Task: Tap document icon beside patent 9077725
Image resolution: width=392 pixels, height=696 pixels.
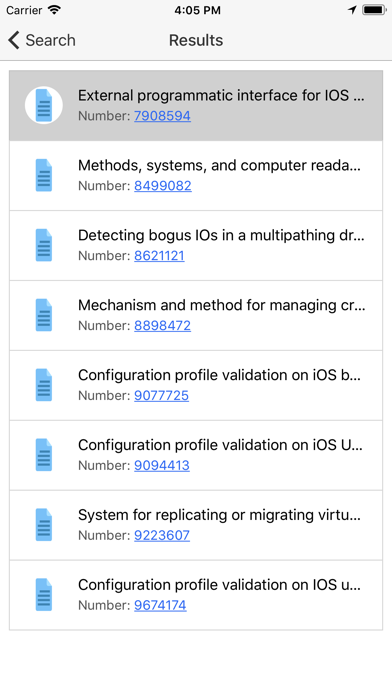Action: [44, 385]
